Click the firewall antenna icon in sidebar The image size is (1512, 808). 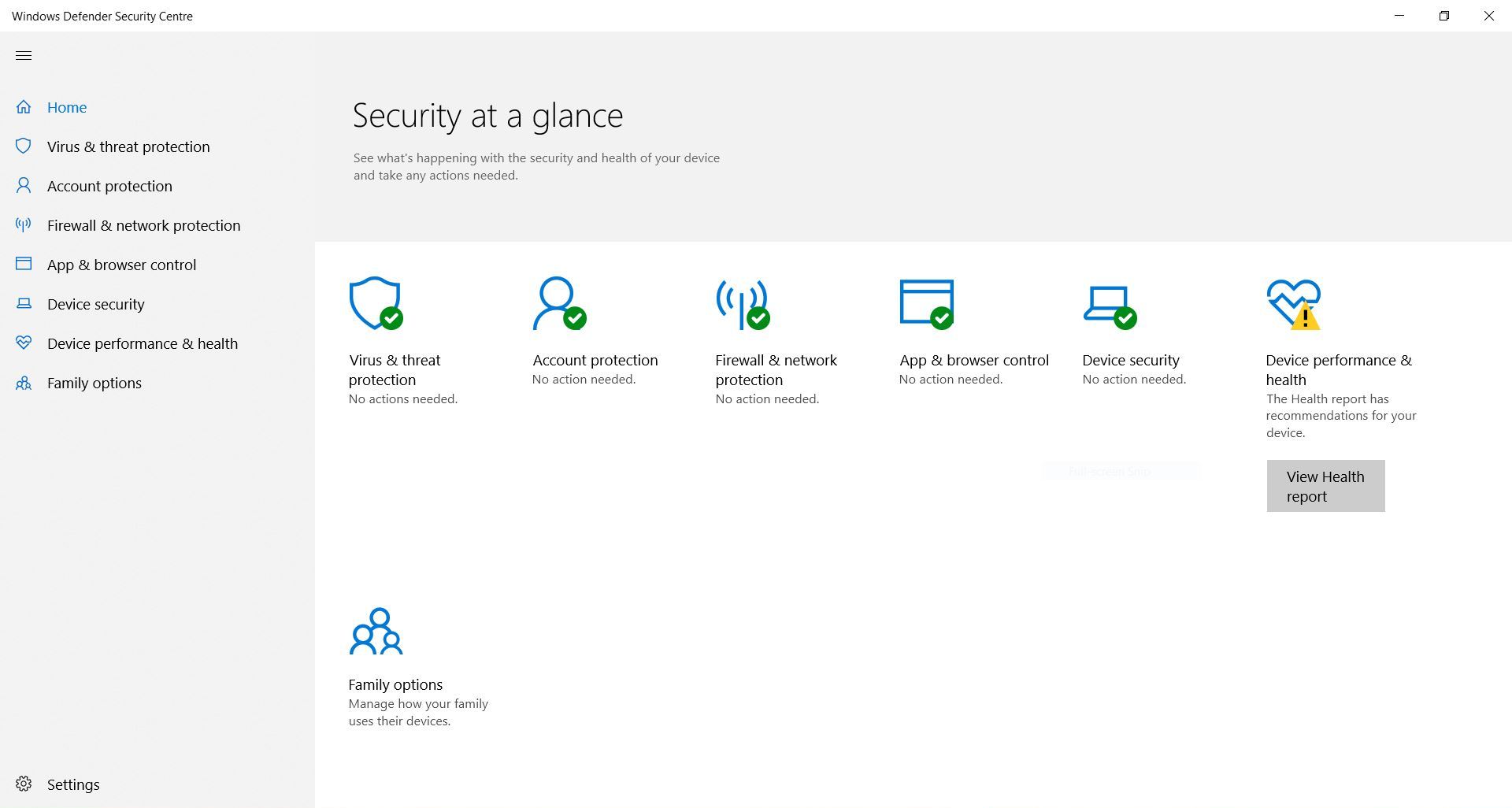(24, 225)
